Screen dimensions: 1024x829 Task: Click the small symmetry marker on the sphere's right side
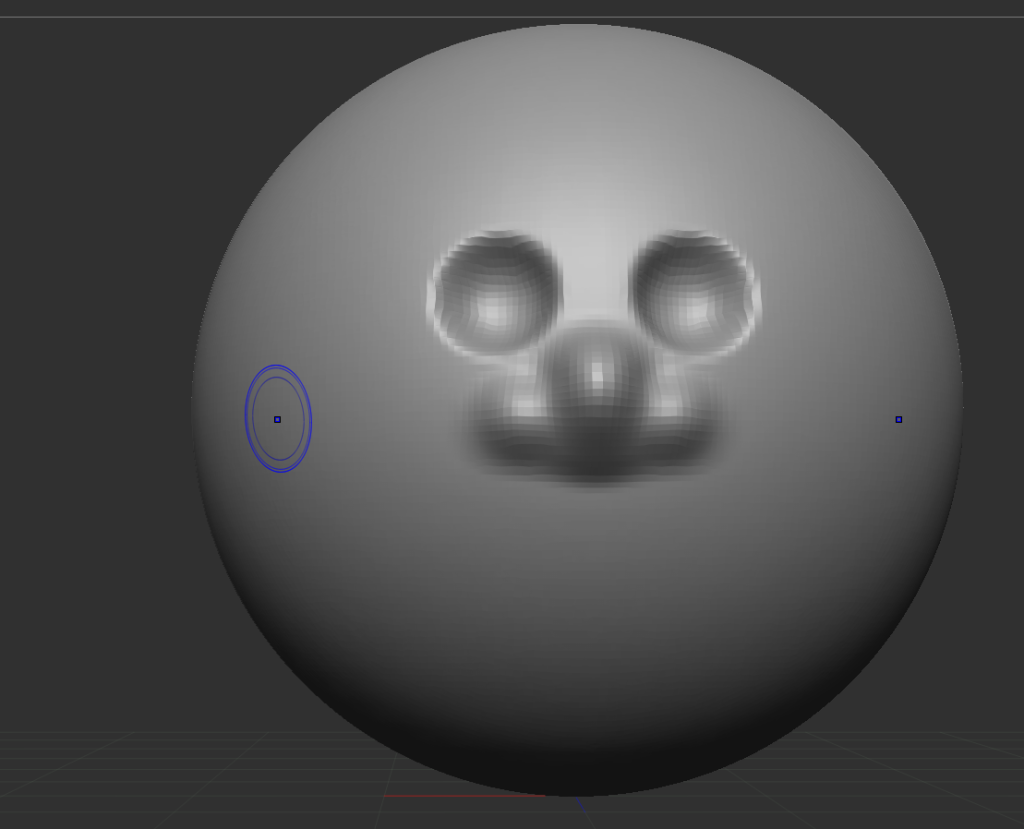[898, 419]
